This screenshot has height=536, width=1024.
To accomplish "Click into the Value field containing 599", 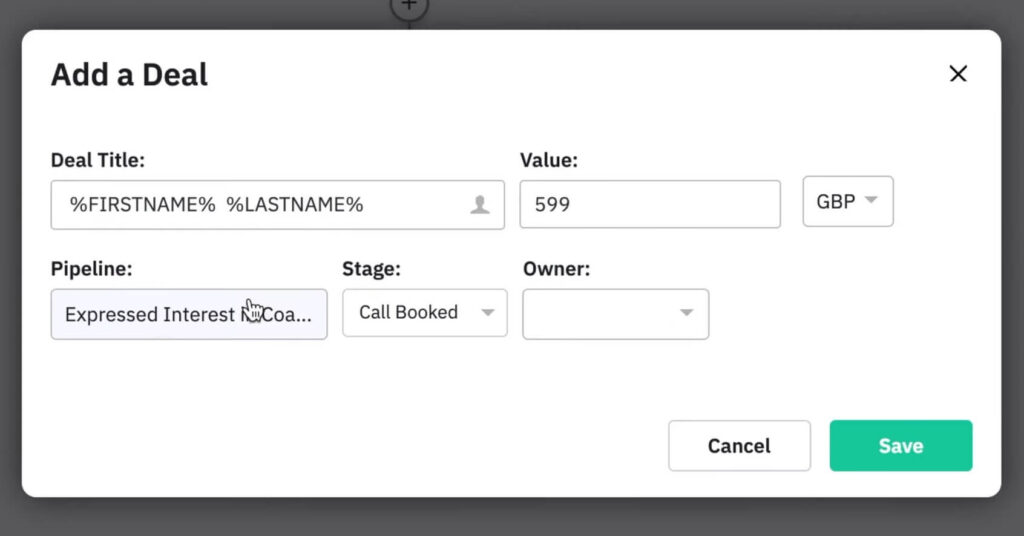I will pyautogui.click(x=650, y=205).
